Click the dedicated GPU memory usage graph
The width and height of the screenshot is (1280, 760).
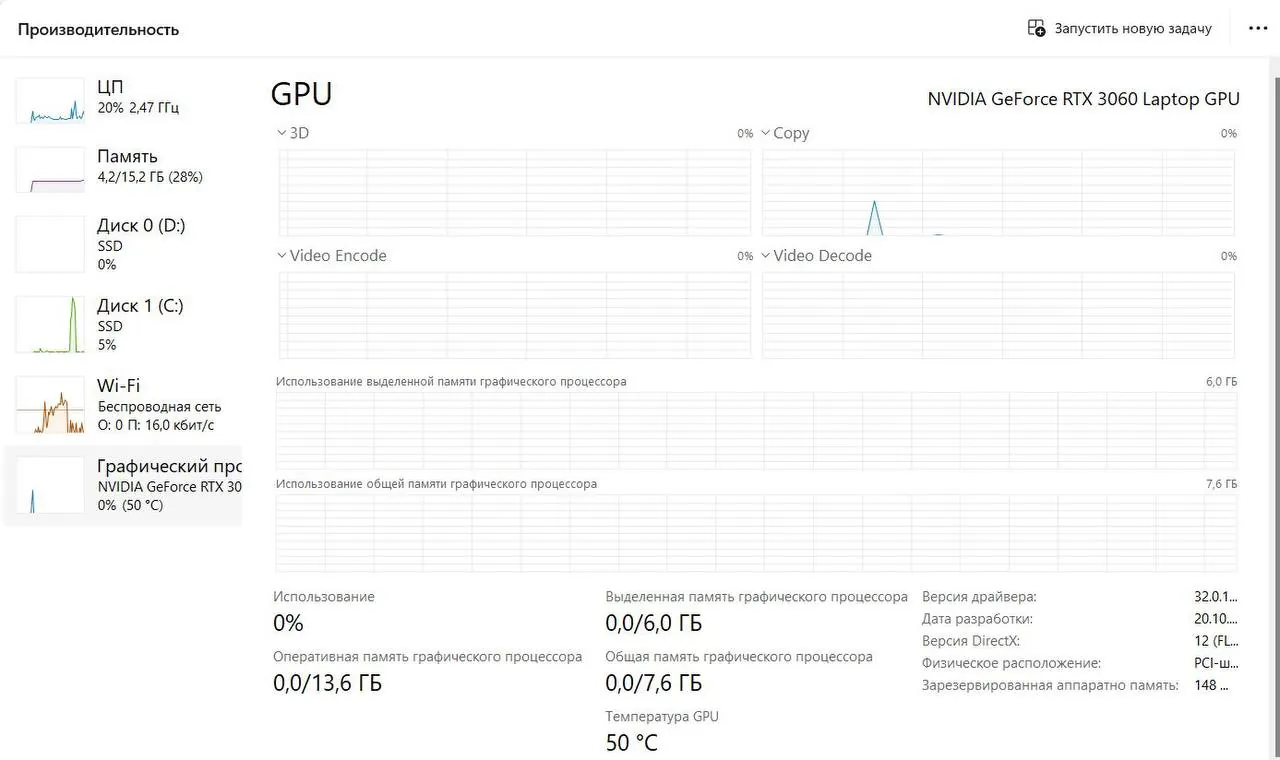point(756,430)
